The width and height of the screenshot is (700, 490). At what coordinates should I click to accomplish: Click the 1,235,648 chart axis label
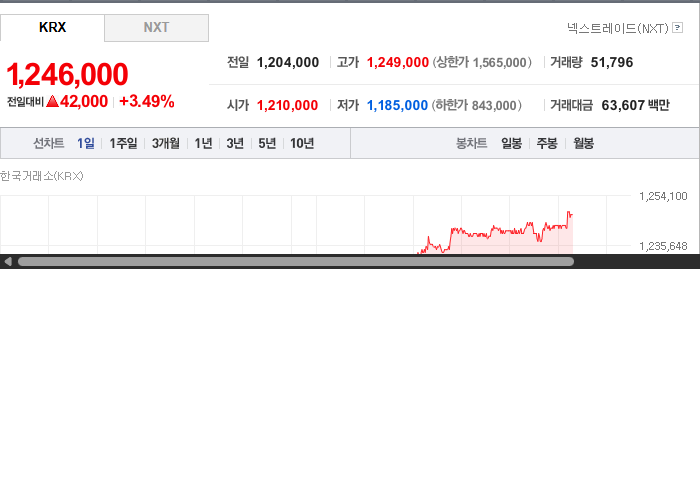point(663,246)
